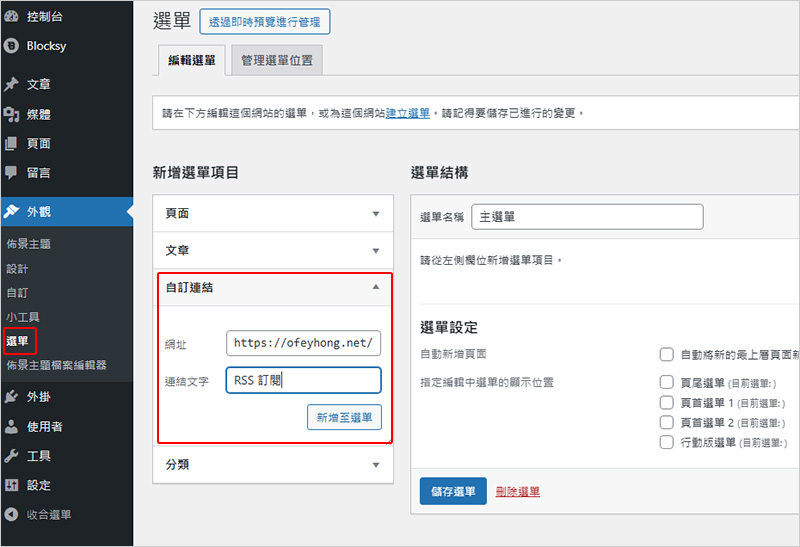Click the 控制台 dashboard icon
The width and height of the screenshot is (800, 547).
click(11, 16)
